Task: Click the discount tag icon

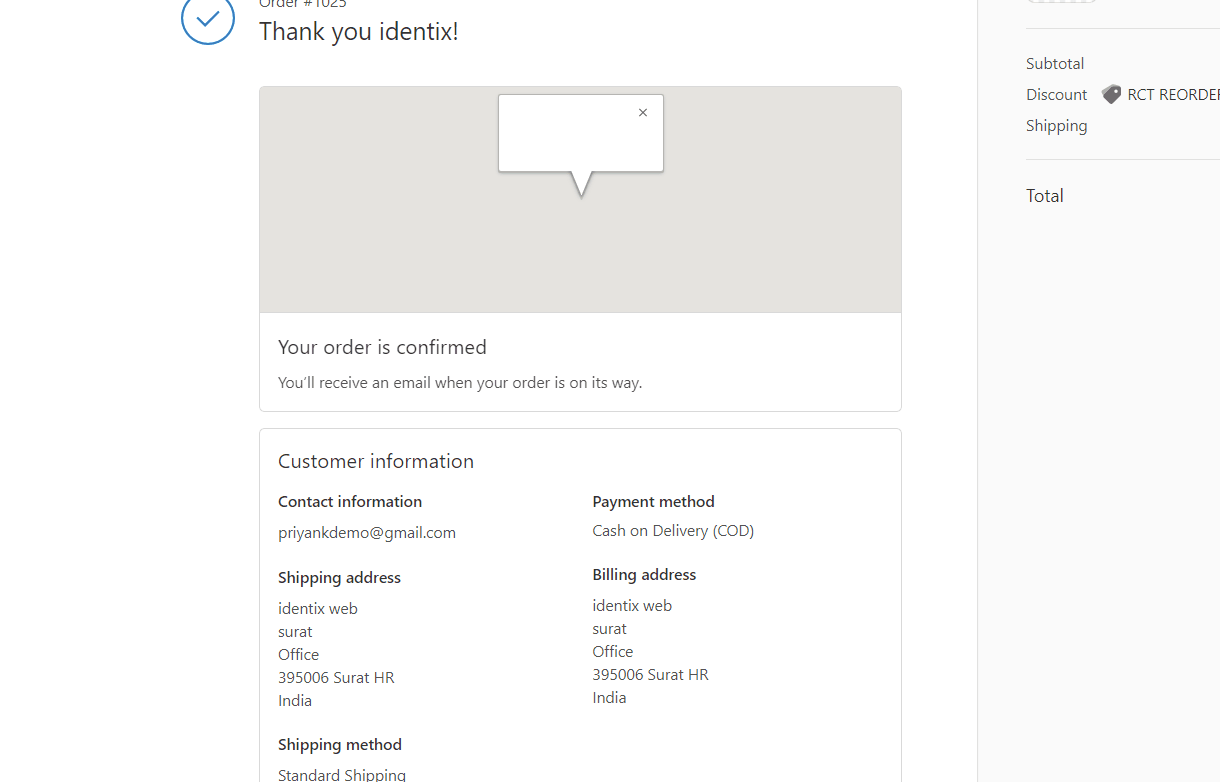Action: (x=1111, y=94)
